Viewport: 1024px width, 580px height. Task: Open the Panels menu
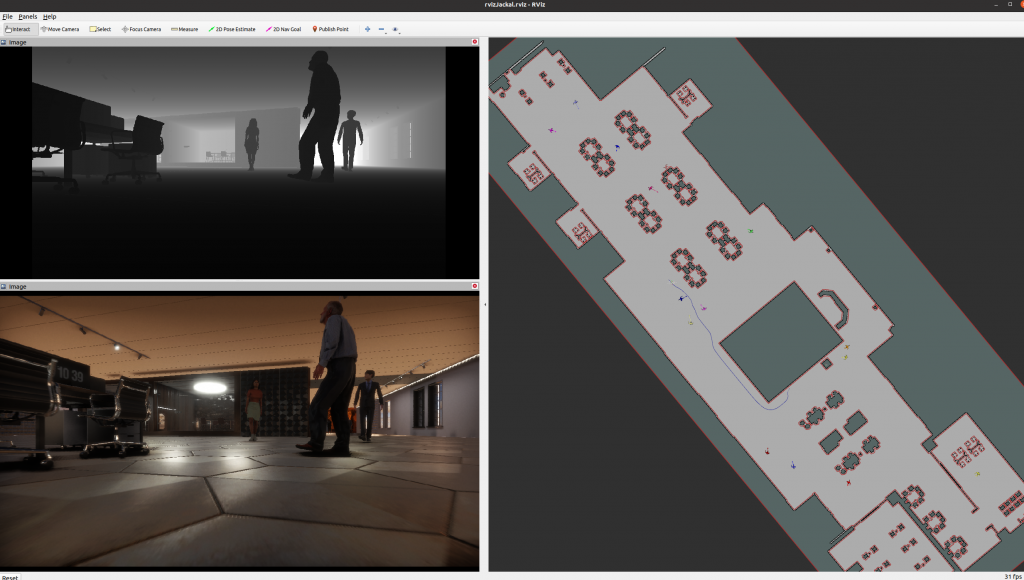point(27,16)
